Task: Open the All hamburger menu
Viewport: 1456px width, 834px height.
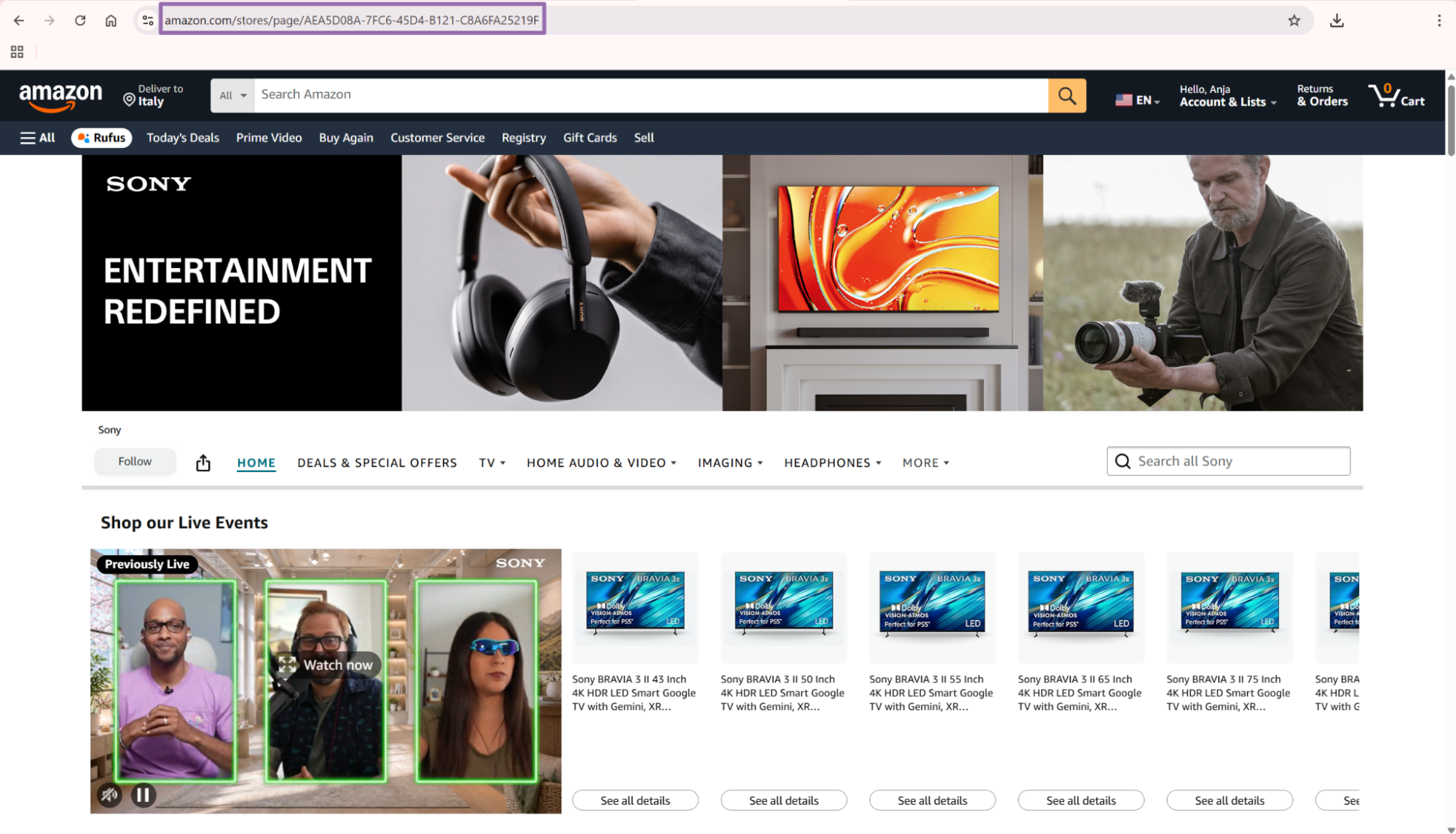Action: (38, 138)
